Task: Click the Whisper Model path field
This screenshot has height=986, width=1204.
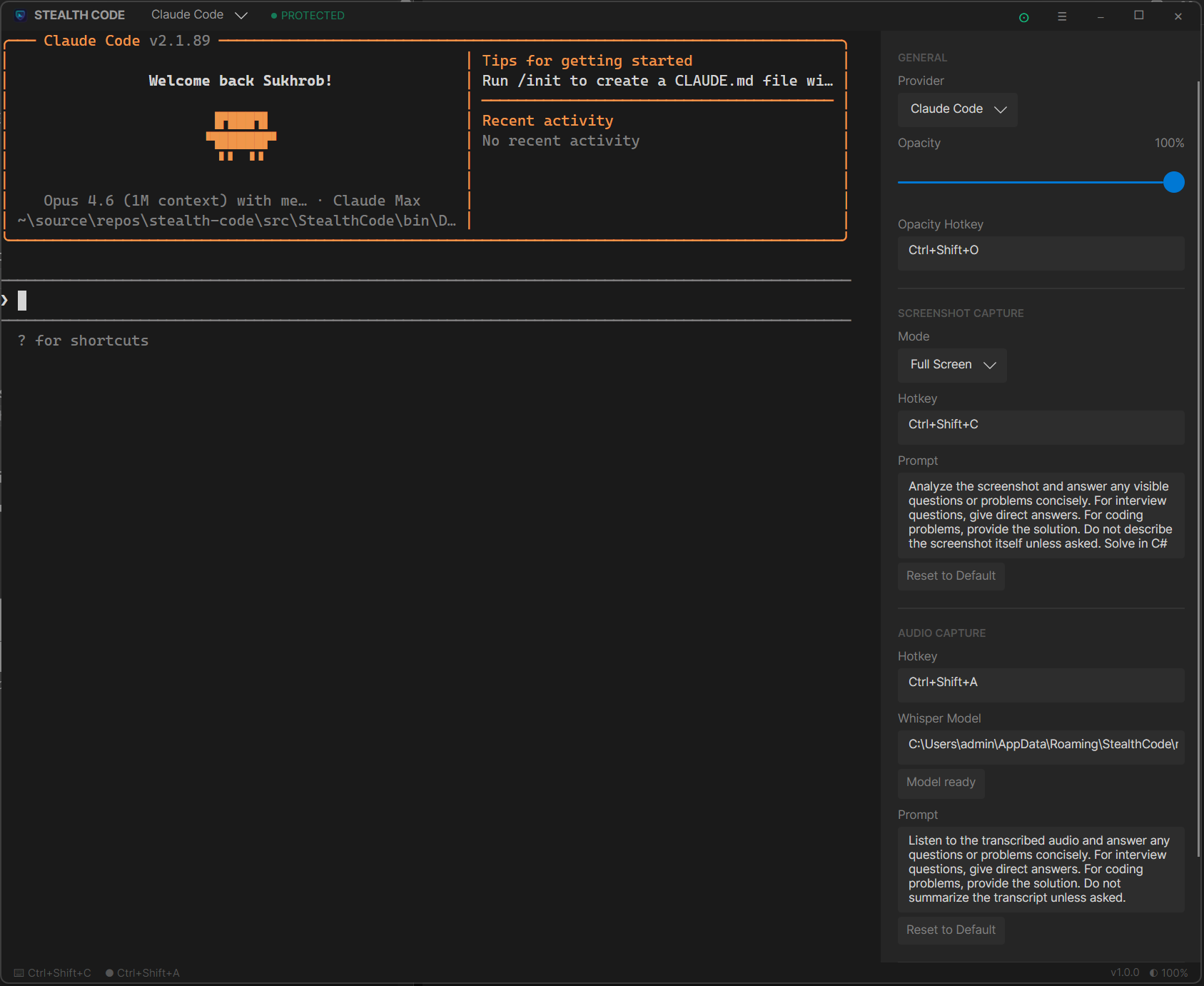Action: 1041,747
